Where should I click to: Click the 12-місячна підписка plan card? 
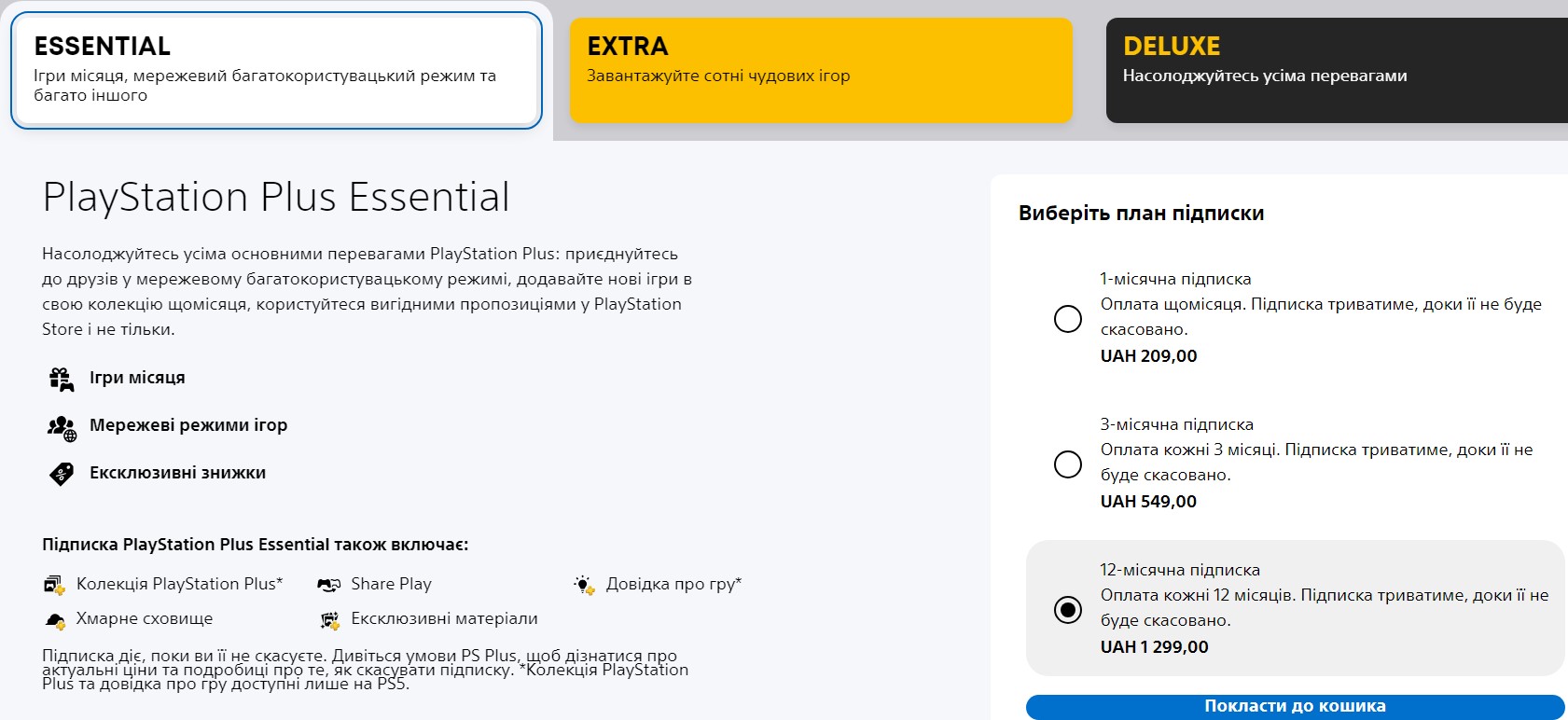coord(1295,608)
